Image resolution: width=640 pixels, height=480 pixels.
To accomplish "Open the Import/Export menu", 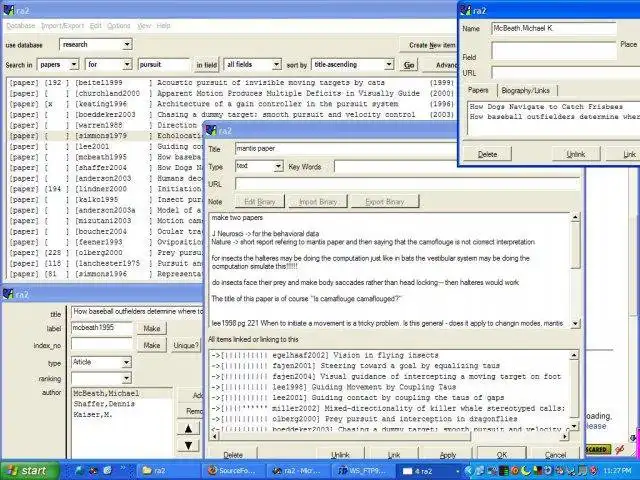I will 62,26.
